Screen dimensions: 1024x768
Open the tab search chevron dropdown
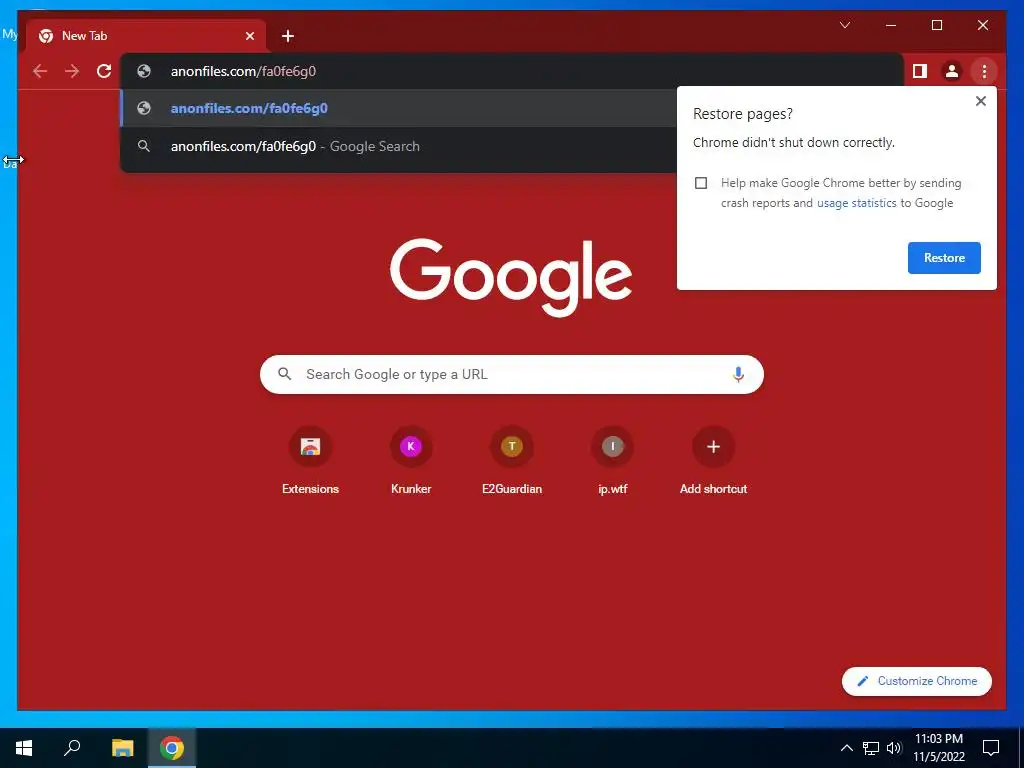point(844,25)
